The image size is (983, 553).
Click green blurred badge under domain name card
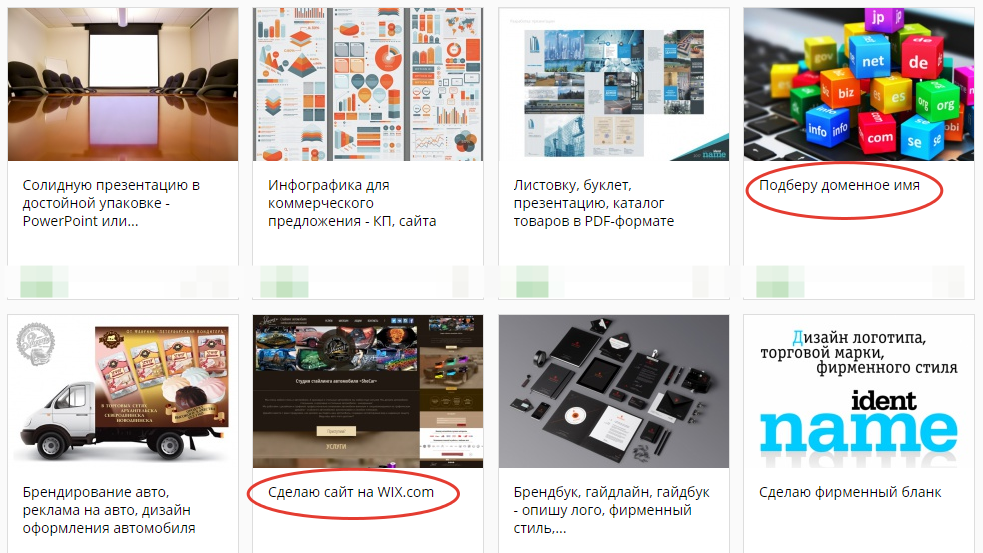781,282
